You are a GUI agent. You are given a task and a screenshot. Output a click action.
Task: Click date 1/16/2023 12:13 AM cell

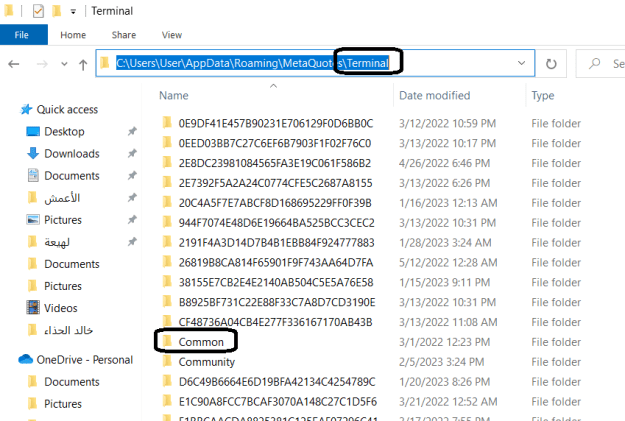[x=448, y=203]
